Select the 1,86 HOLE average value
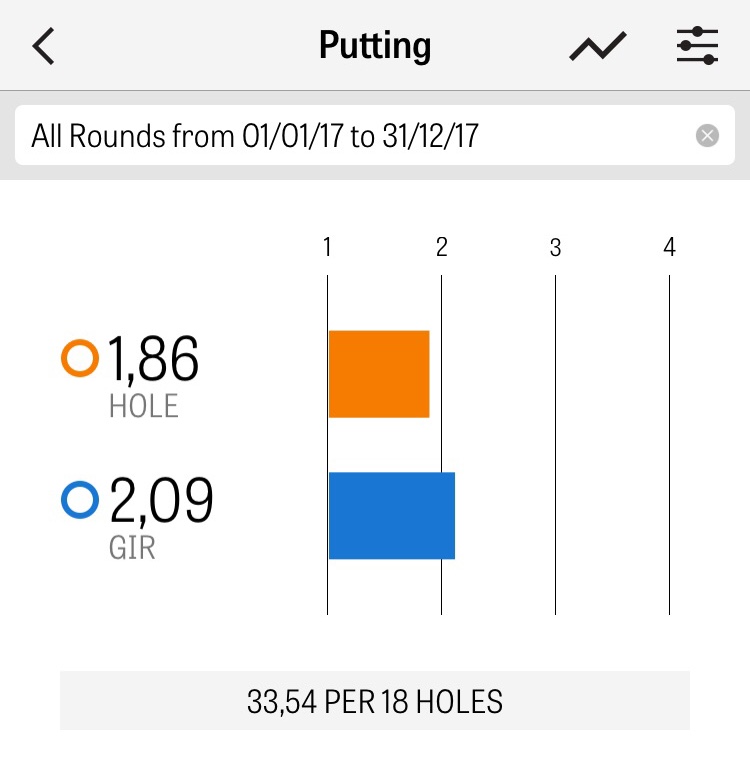This screenshot has height=771, width=750. pyautogui.click(x=153, y=358)
